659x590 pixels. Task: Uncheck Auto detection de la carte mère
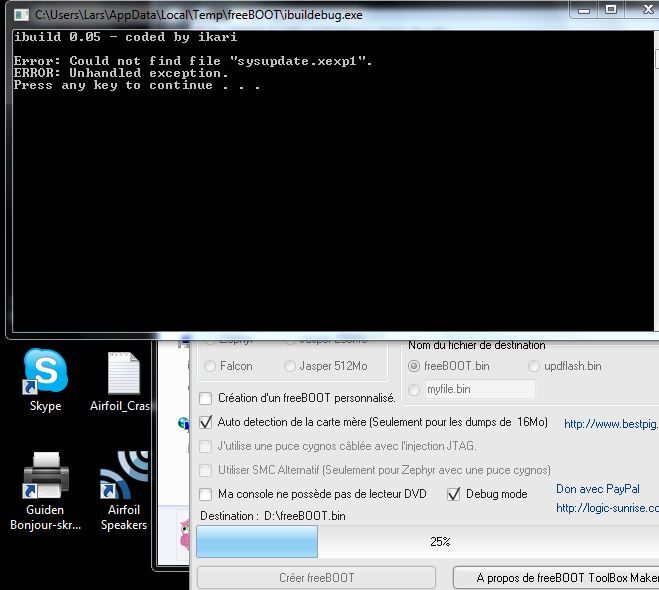click(206, 423)
